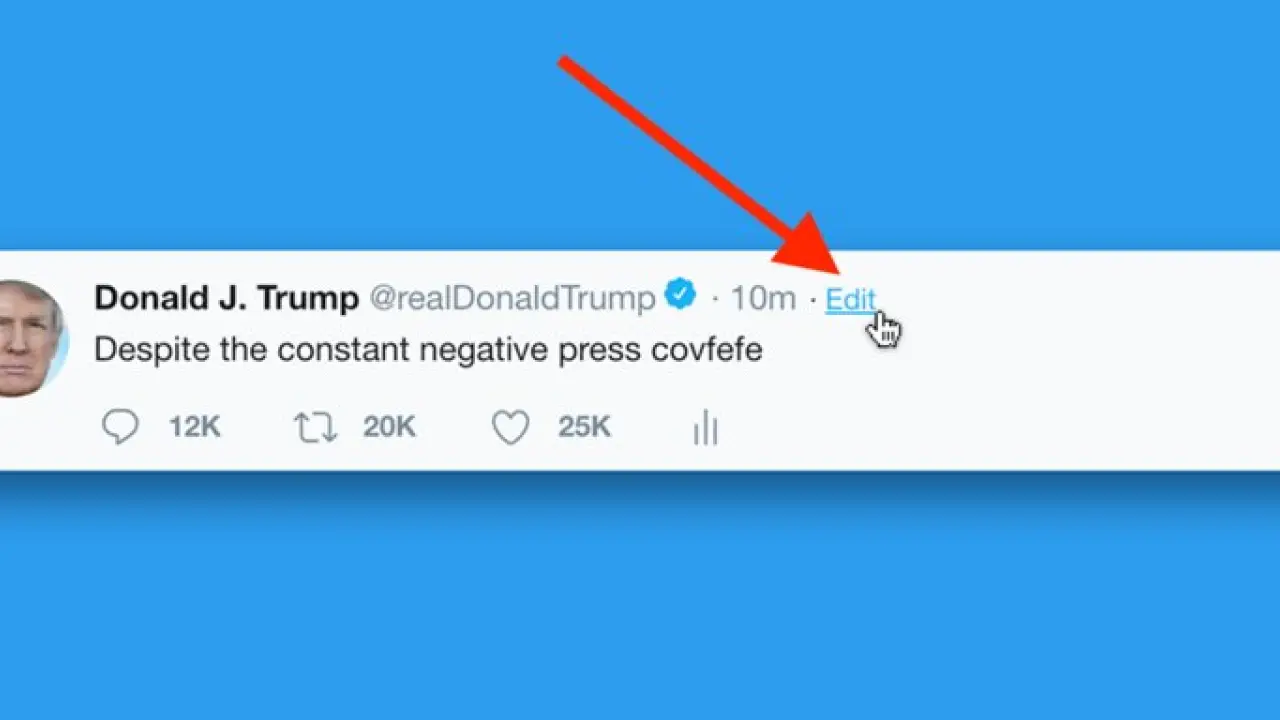1280x720 pixels.
Task: Select the 25K likes count
Action: click(584, 427)
